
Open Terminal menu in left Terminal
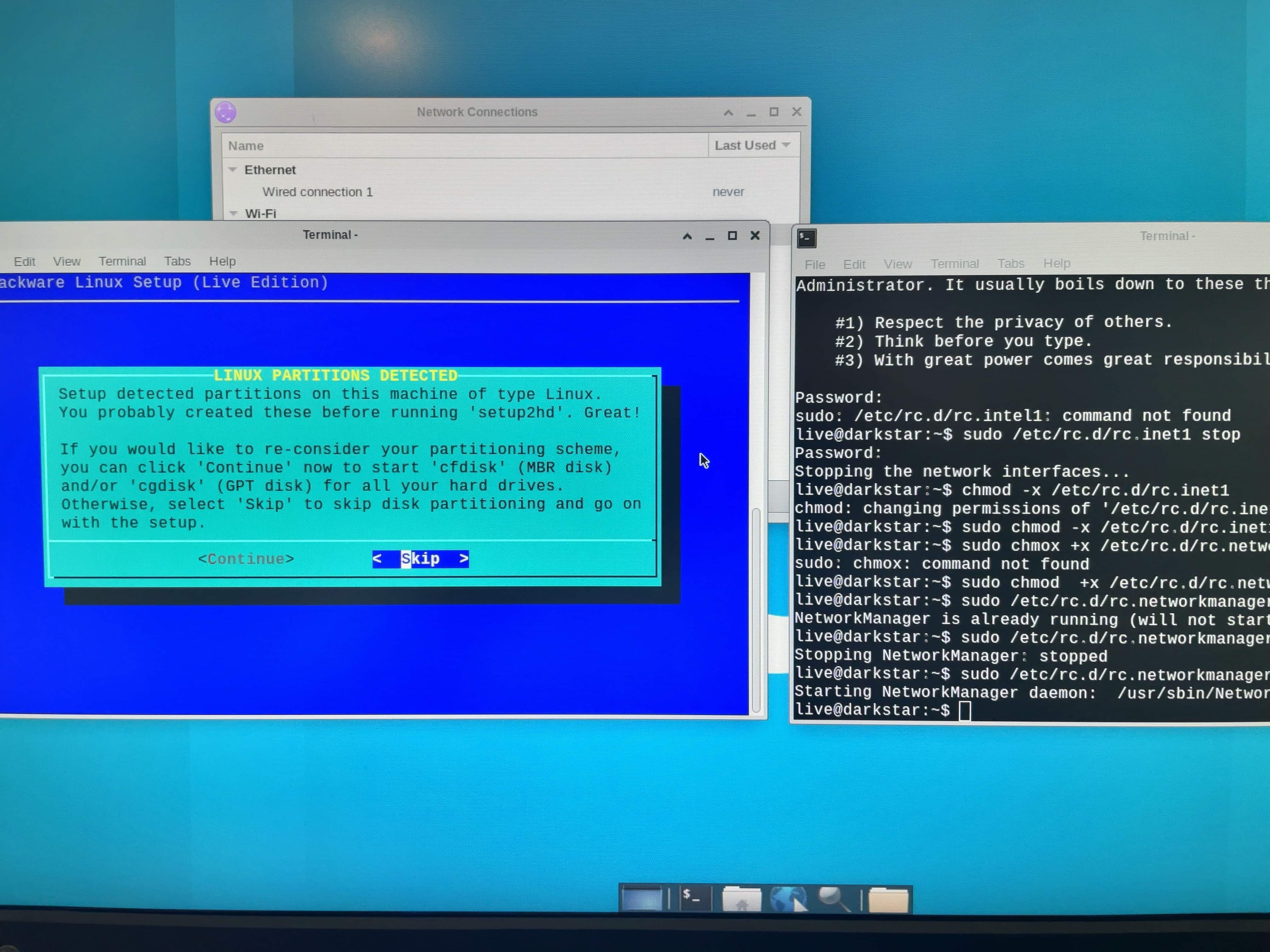click(x=122, y=261)
